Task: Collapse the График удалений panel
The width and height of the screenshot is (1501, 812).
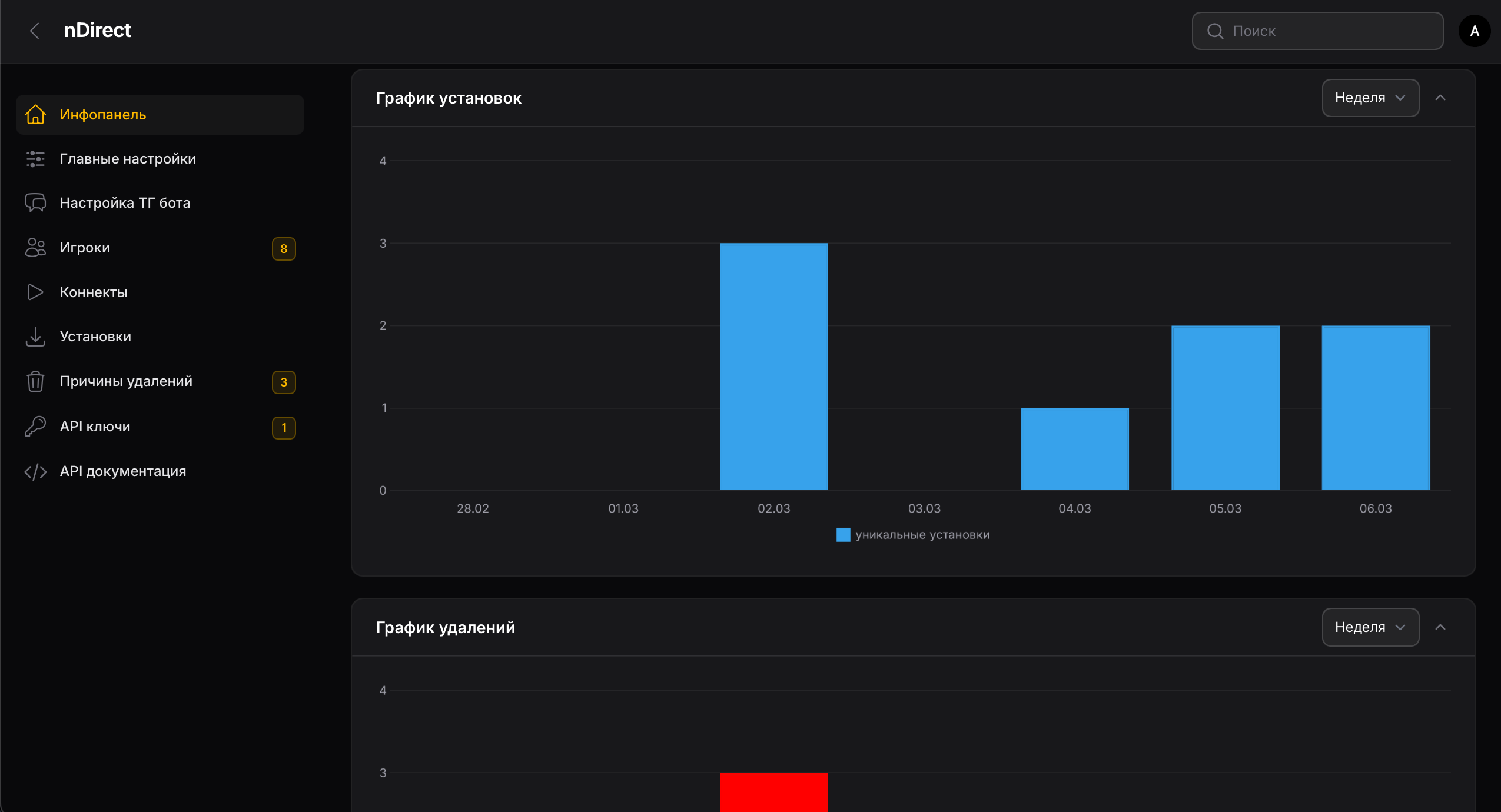Action: point(1440,627)
